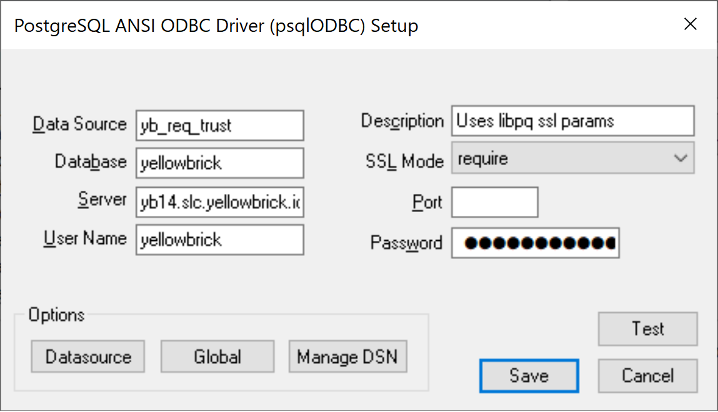Click the Data Source input field

pyautogui.click(x=219, y=124)
